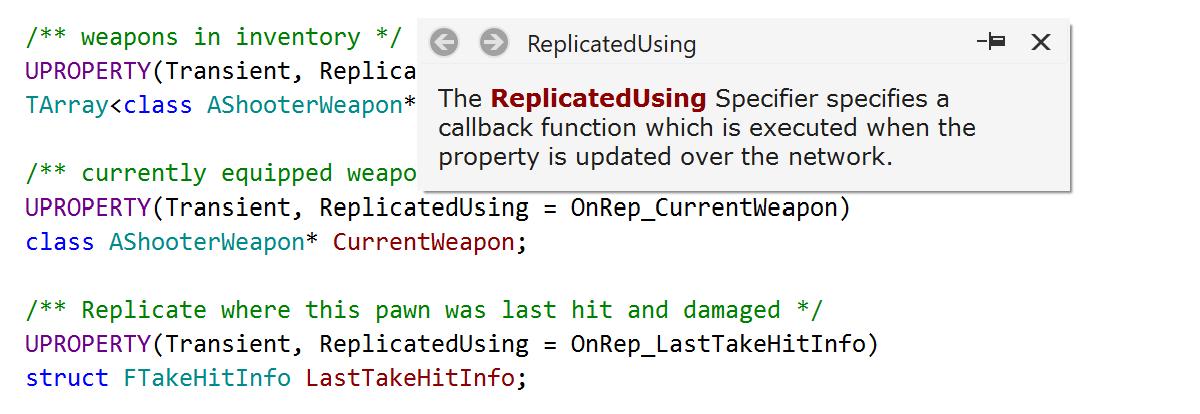
Task: Click the forward arrow in the tooltip header
Action: 493,43
